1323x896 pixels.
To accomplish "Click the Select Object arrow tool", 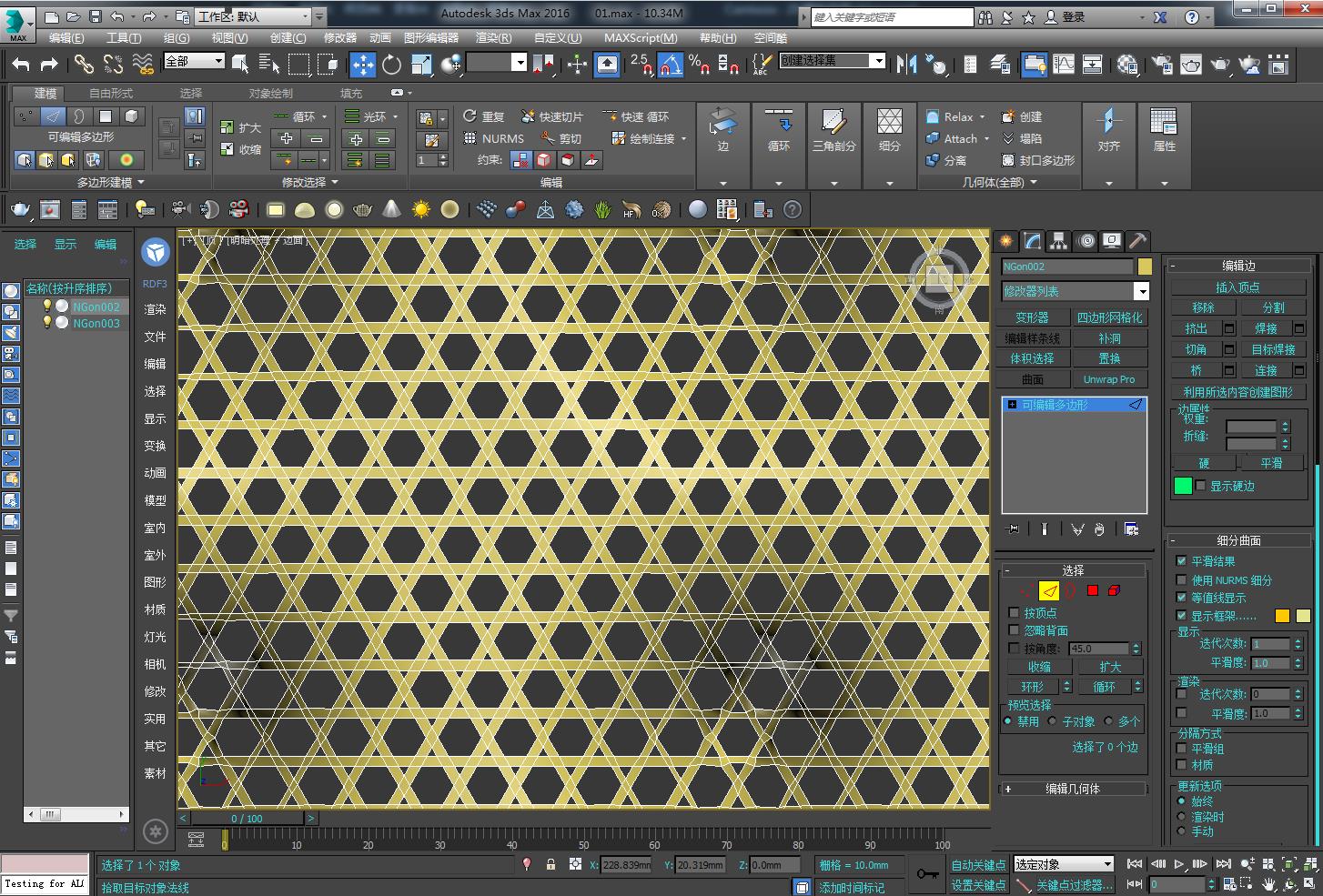I will pyautogui.click(x=240, y=64).
